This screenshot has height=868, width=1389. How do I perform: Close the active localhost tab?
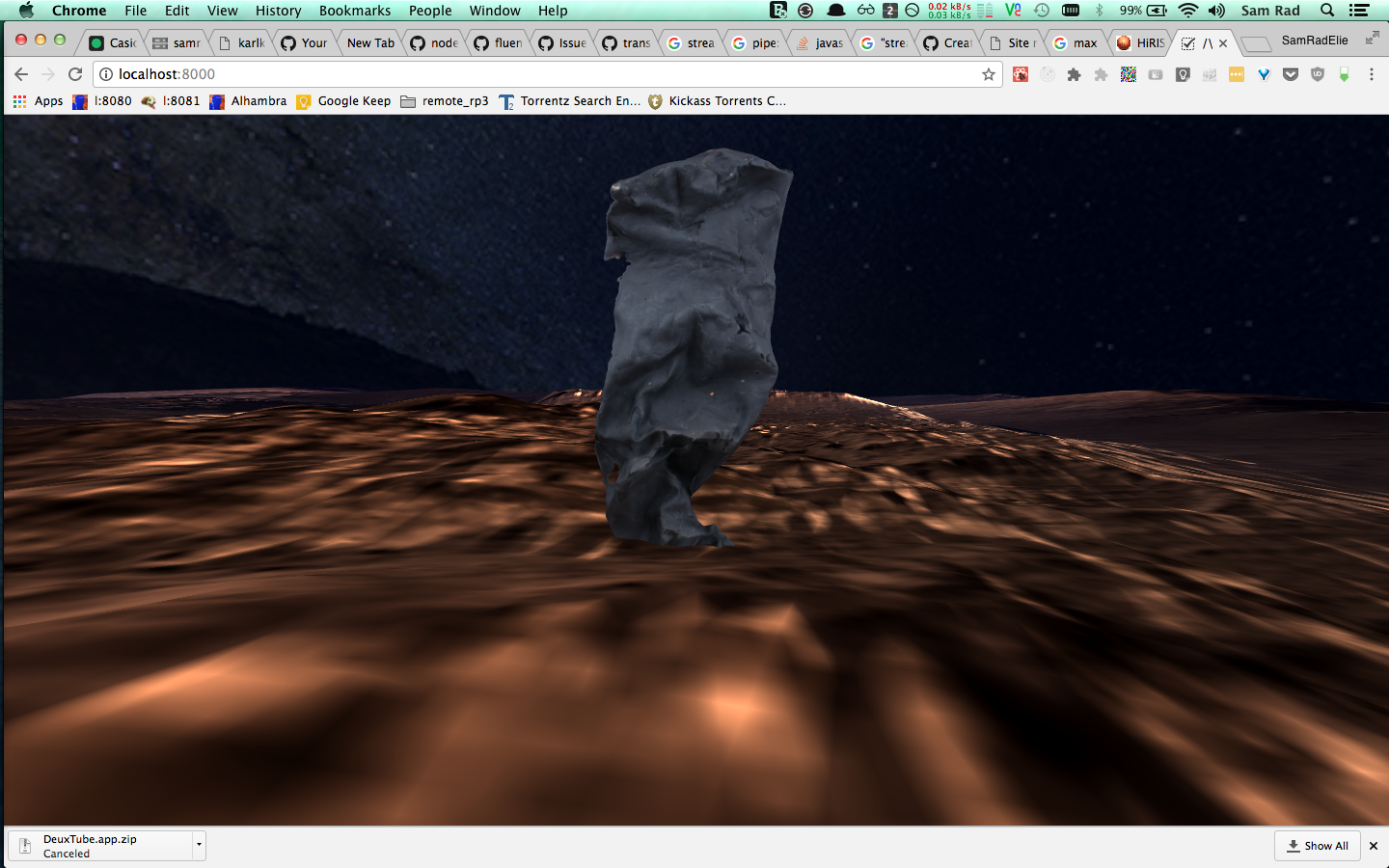(x=1223, y=43)
